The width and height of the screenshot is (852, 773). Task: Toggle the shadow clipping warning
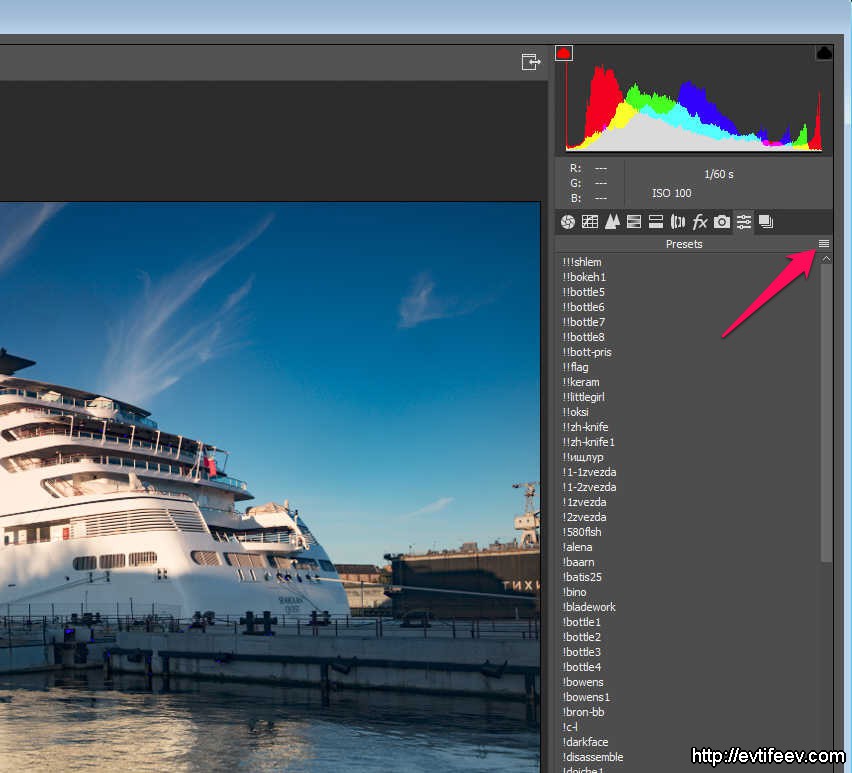pyautogui.click(x=564, y=53)
